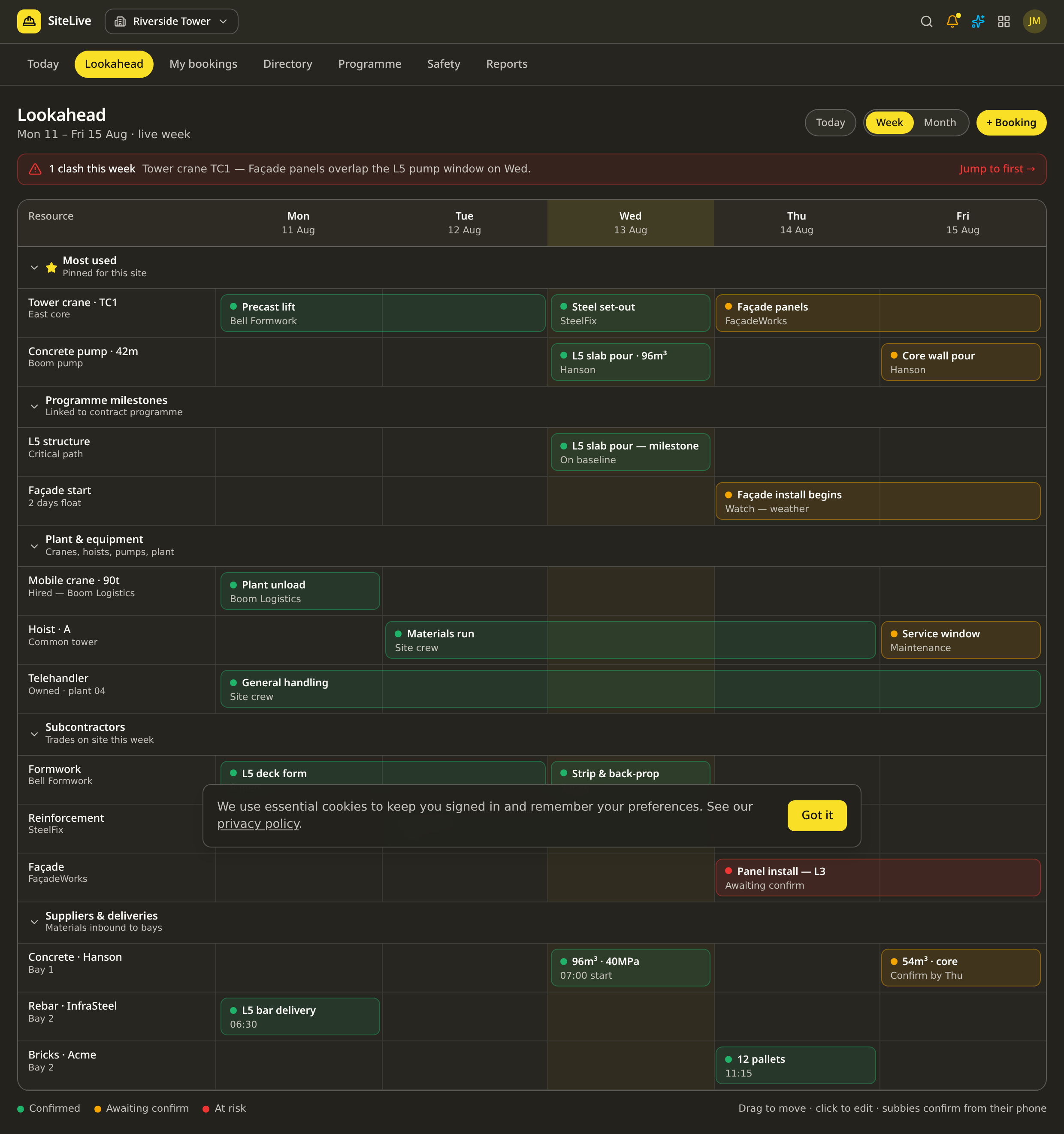Open the L5 bar delivery card
Image resolution: width=1064 pixels, height=1134 pixels.
[300, 1016]
